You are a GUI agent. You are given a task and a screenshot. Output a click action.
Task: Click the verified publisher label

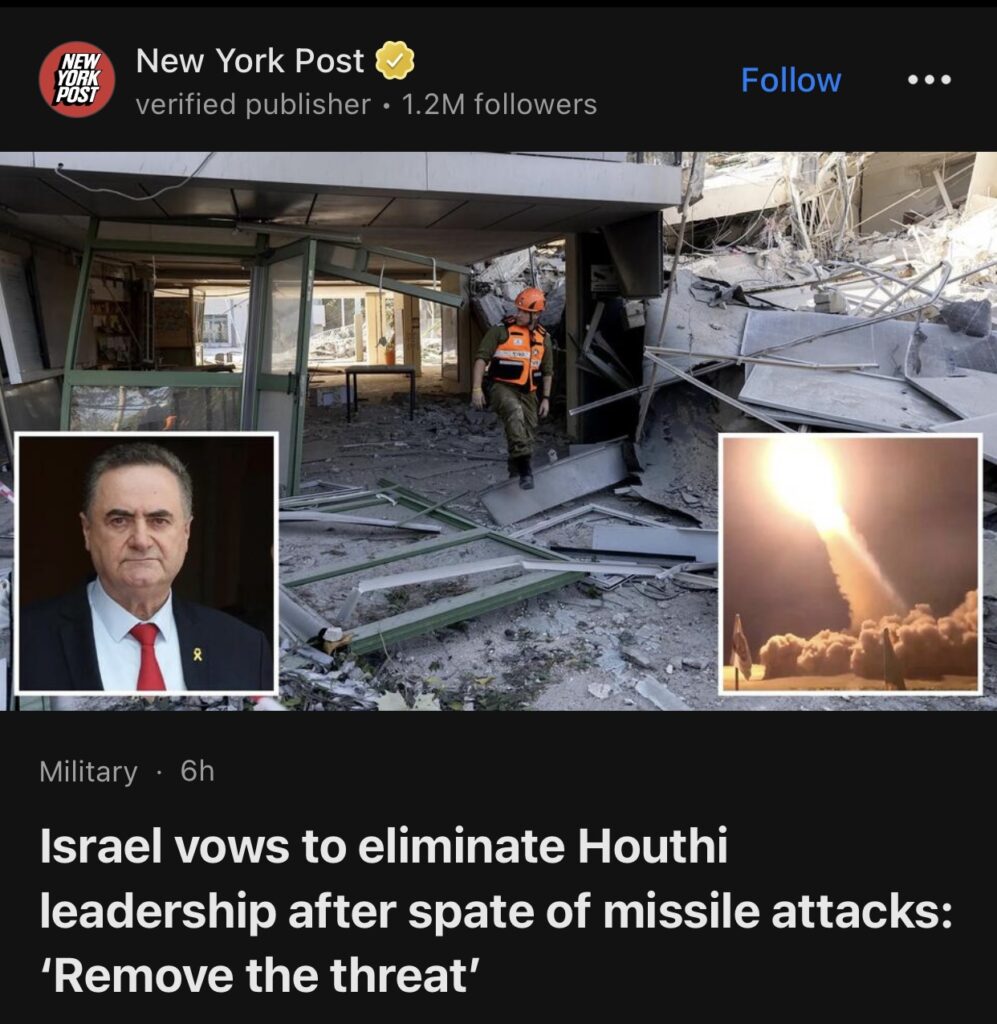(x=253, y=104)
